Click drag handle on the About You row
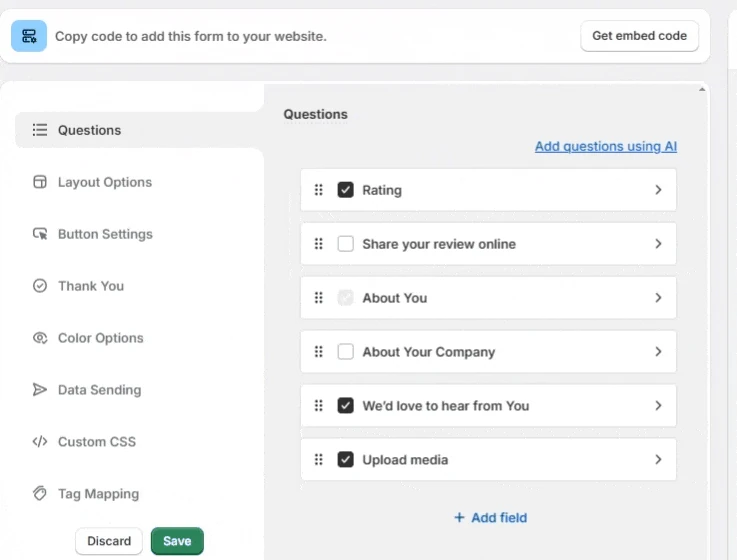Screen dimensions: 737x560 (319, 298)
